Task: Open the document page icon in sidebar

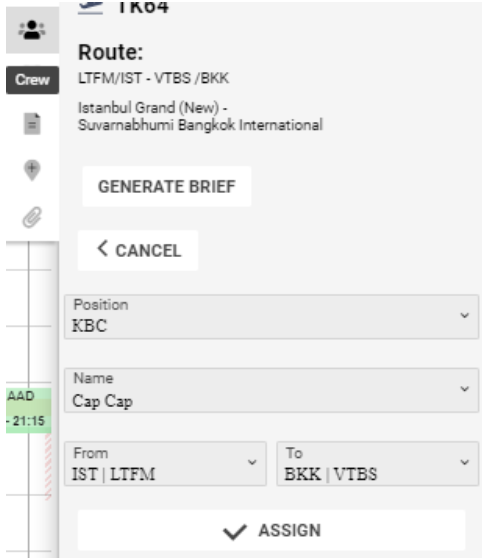Action: tap(32, 124)
